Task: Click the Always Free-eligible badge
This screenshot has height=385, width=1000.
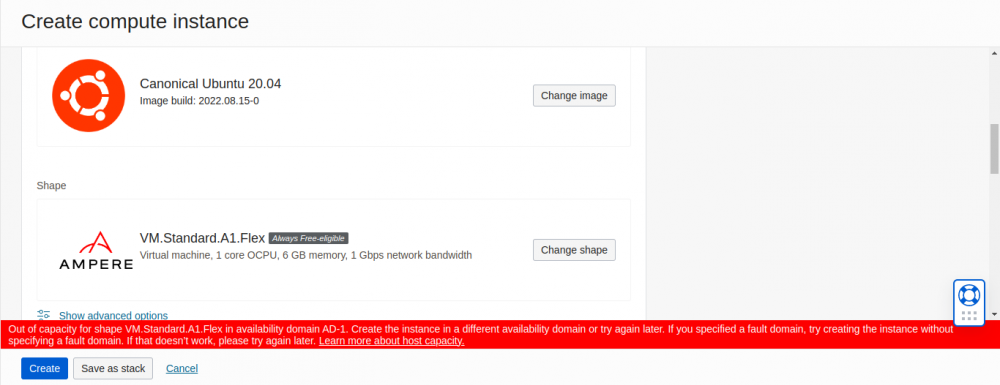Action: point(309,238)
